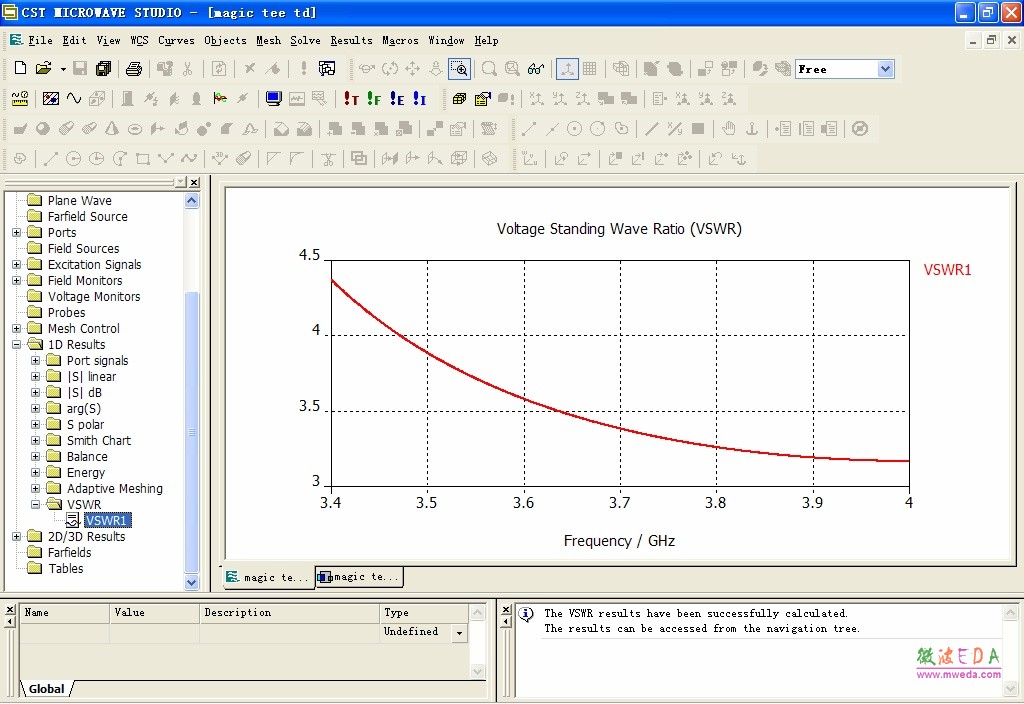Click the Name column header
Screen dimensions: 1024x704
tap(64, 613)
